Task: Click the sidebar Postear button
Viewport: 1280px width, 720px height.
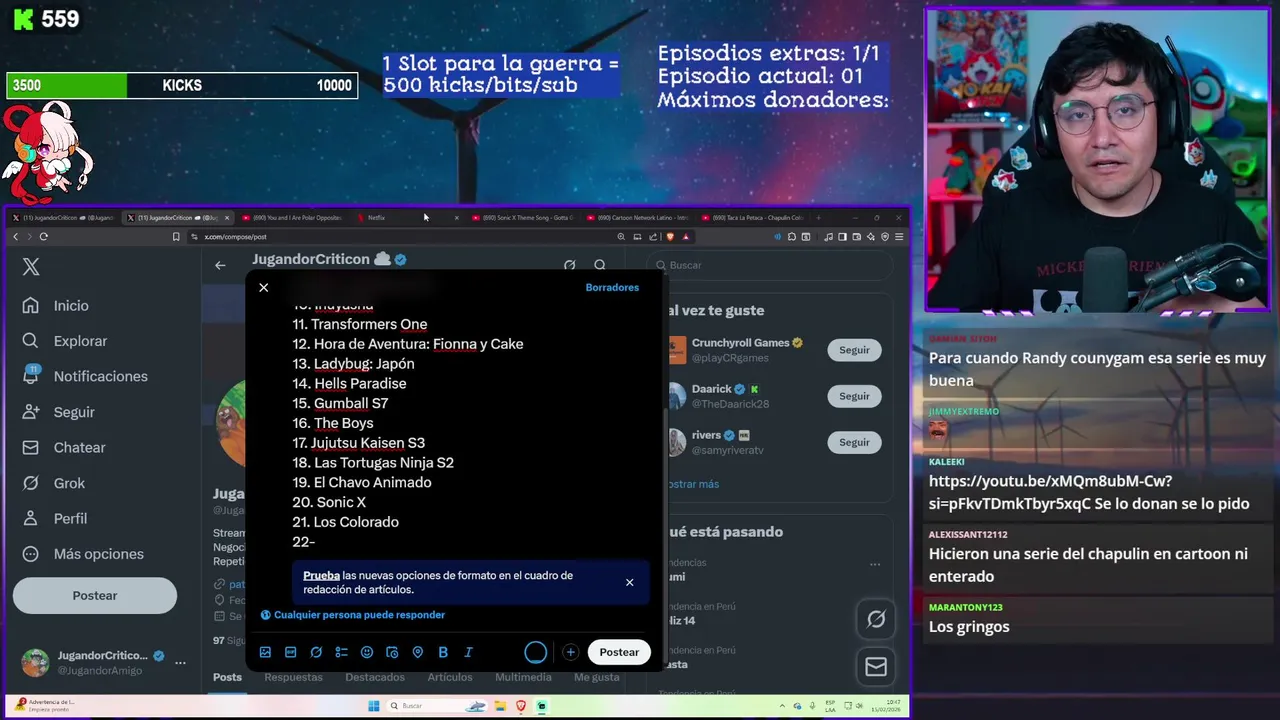Action: 95,595
